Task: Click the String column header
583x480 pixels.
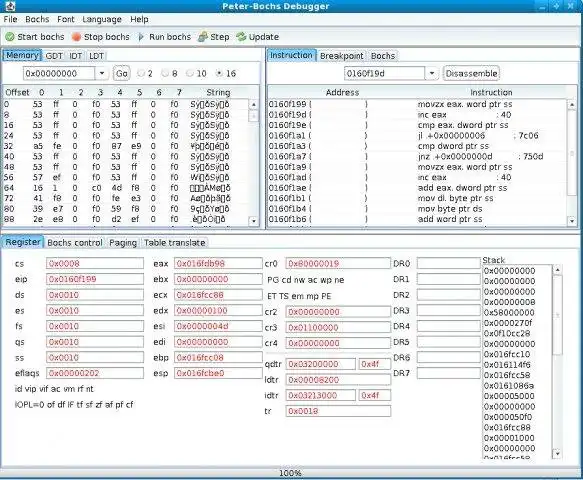Action: pos(218,92)
